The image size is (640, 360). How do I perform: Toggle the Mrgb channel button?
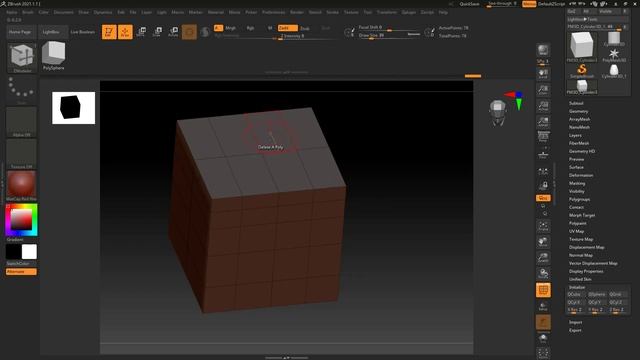pos(230,28)
